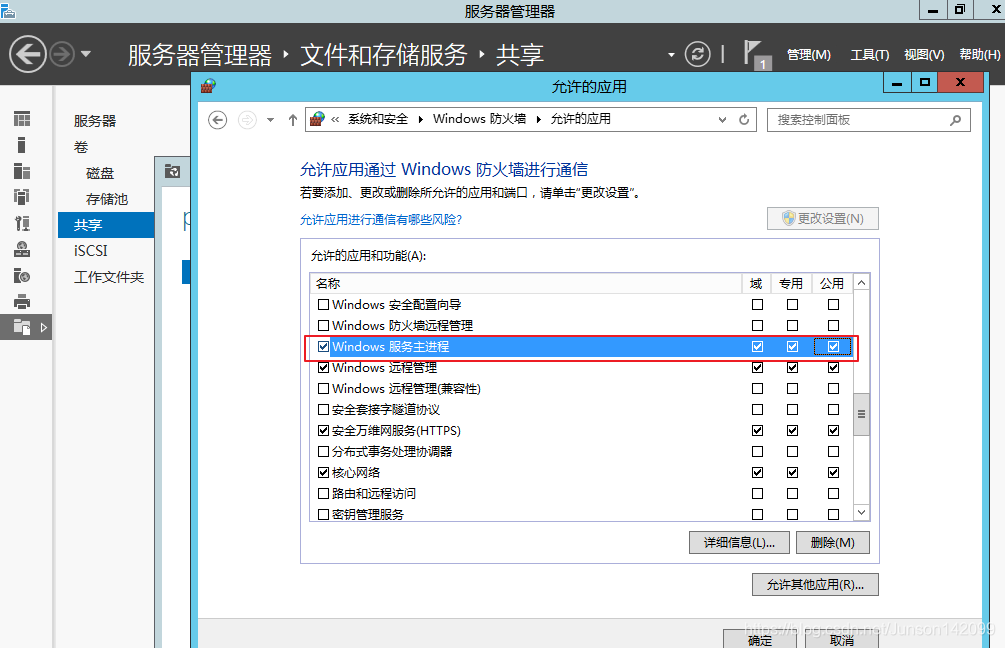Click forward arrow in 允许的应用 window
The image size is (1005, 648).
click(x=247, y=120)
